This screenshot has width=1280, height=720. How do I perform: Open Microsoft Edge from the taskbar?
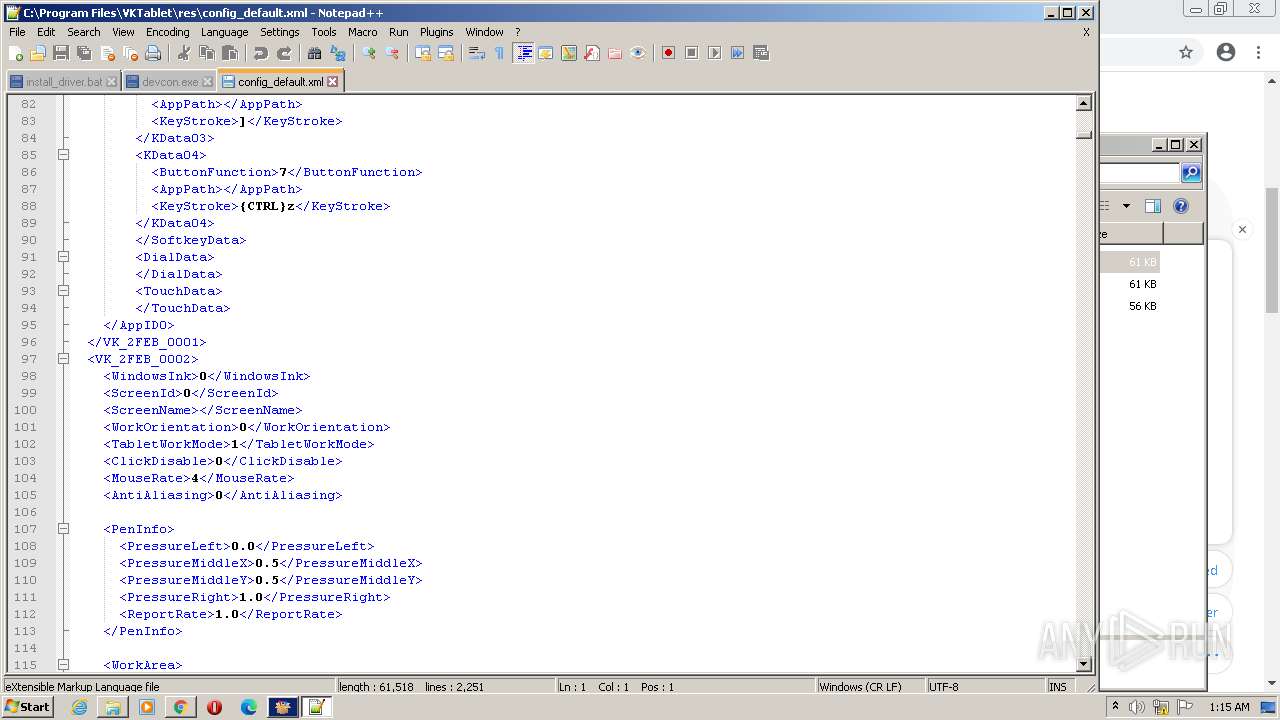pyautogui.click(x=248, y=707)
